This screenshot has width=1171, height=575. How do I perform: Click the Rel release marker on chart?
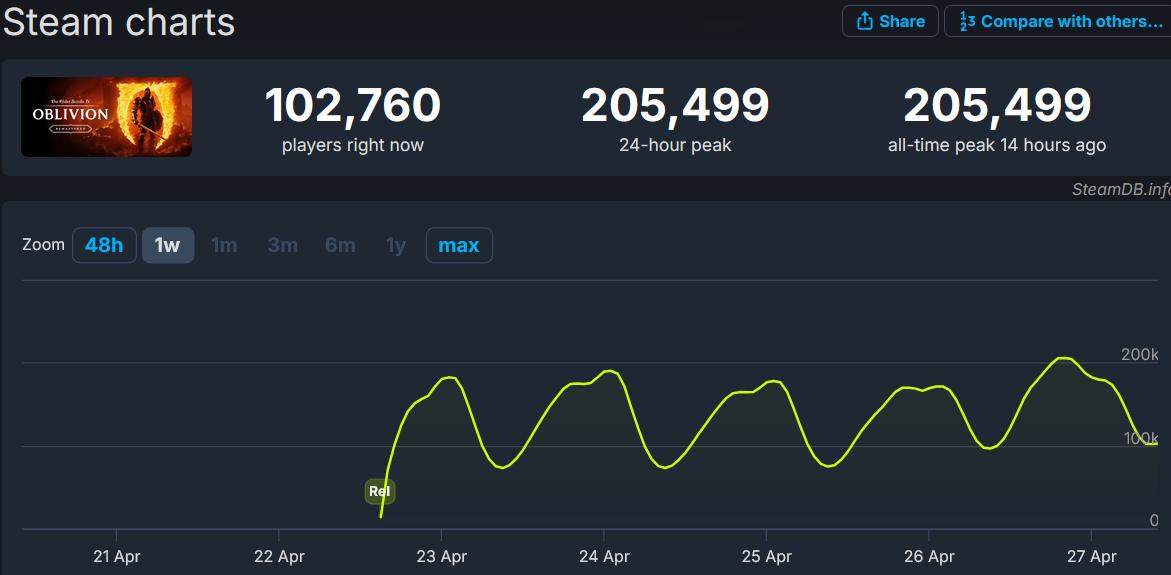(x=380, y=491)
